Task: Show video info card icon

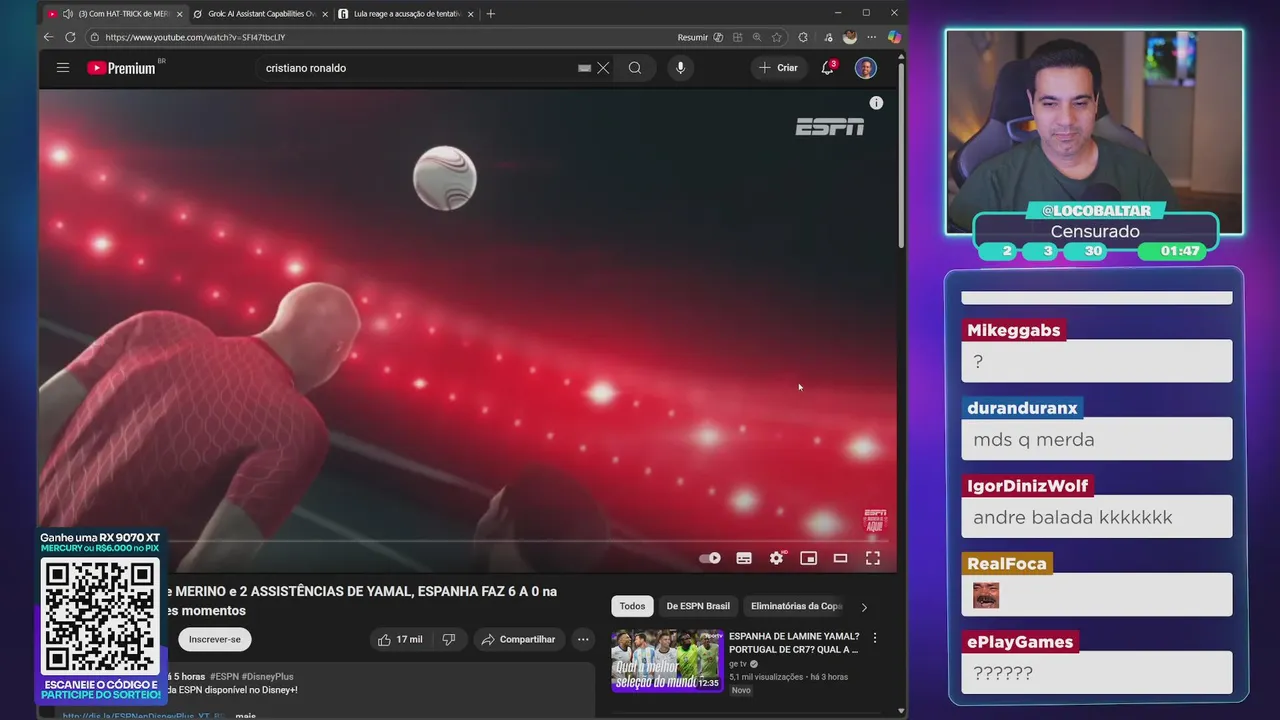Action: 876,103
